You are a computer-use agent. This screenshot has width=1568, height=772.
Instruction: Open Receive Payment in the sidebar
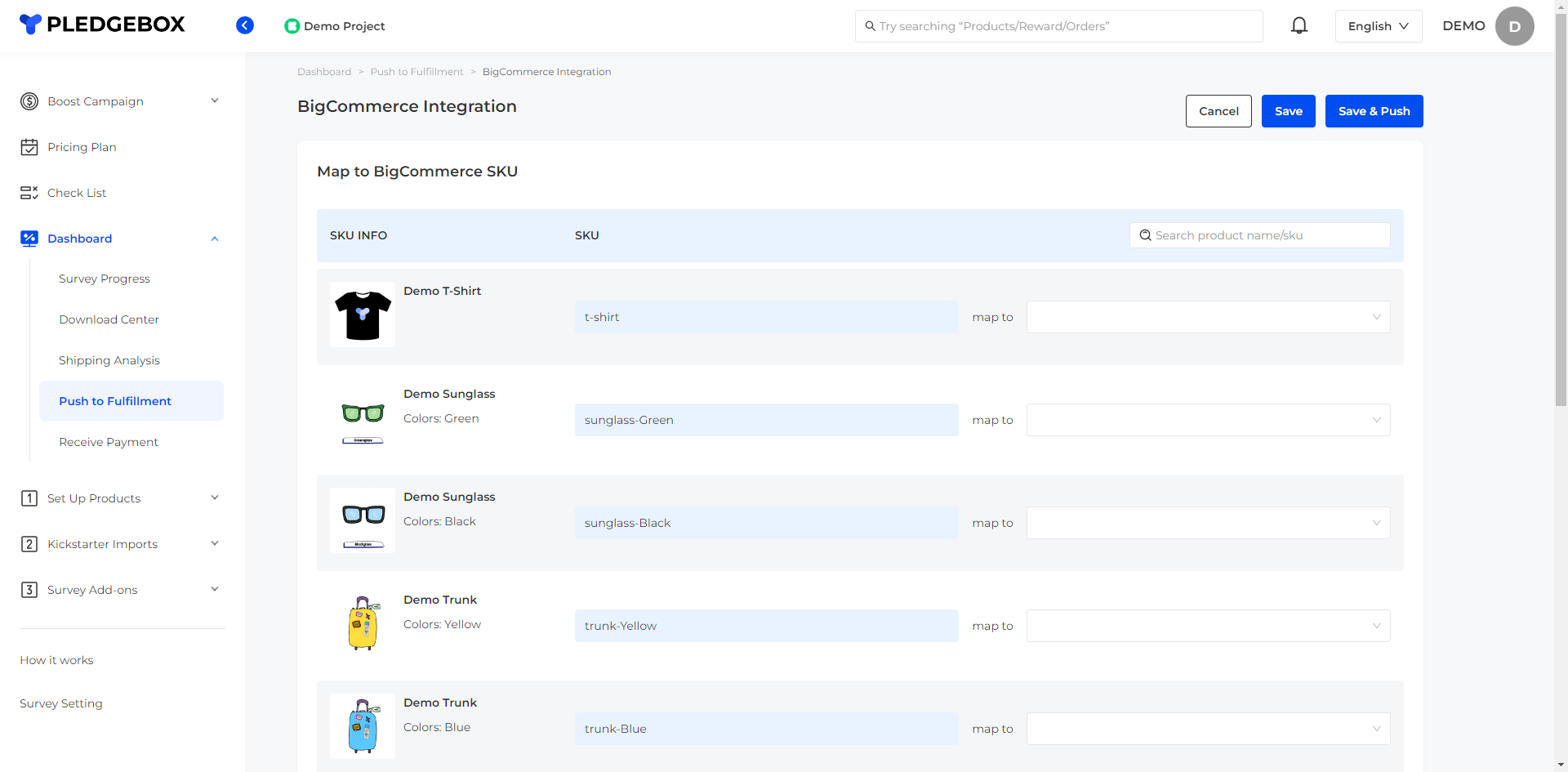click(x=109, y=442)
